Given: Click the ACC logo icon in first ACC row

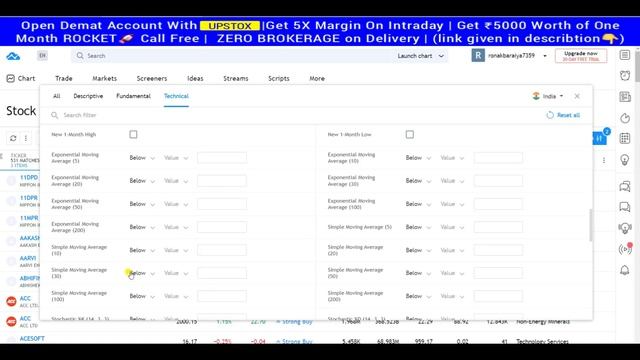Looking at the screenshot, I should pyautogui.click(x=11, y=302).
